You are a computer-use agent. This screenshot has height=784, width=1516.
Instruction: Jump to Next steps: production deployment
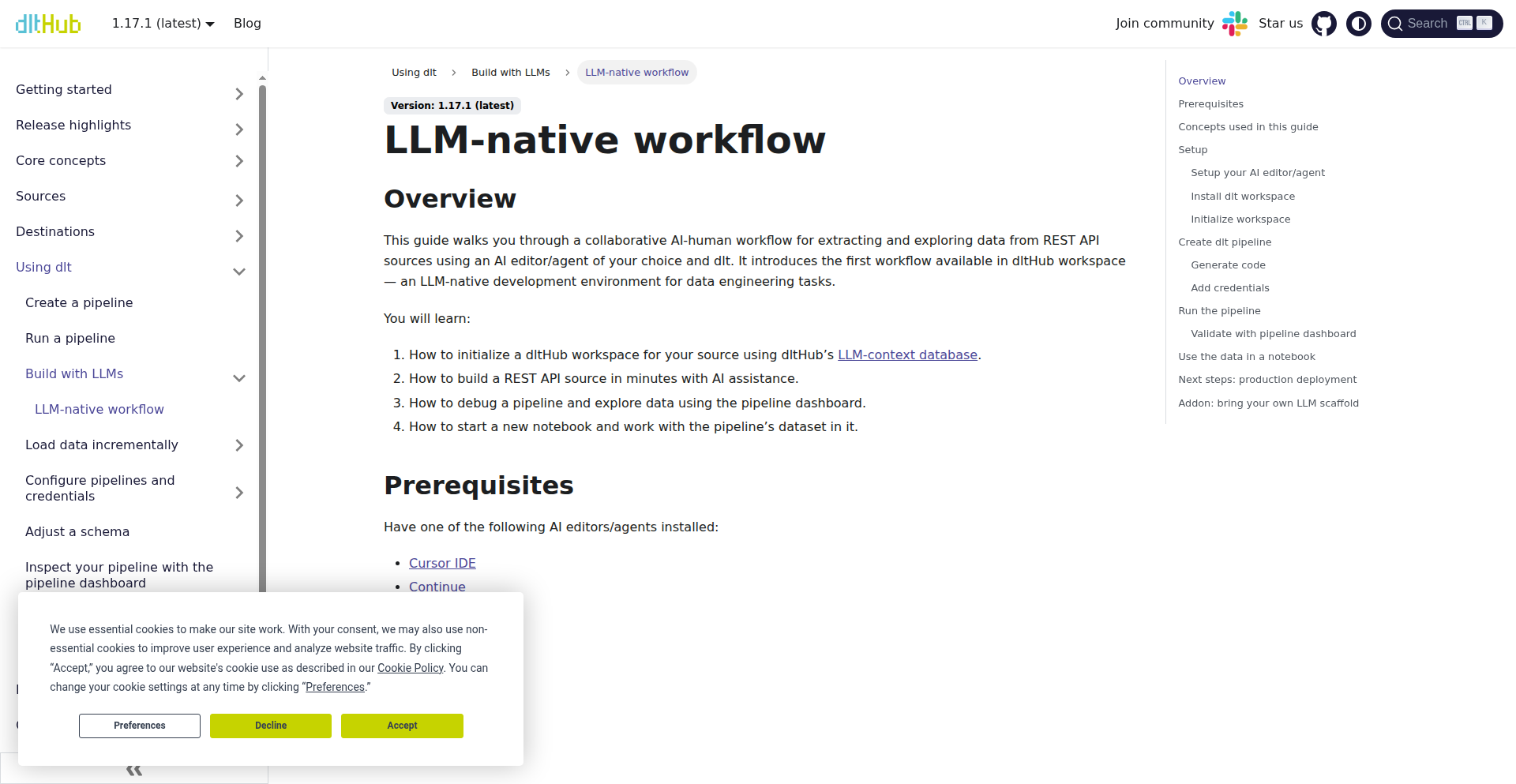[1267, 380]
